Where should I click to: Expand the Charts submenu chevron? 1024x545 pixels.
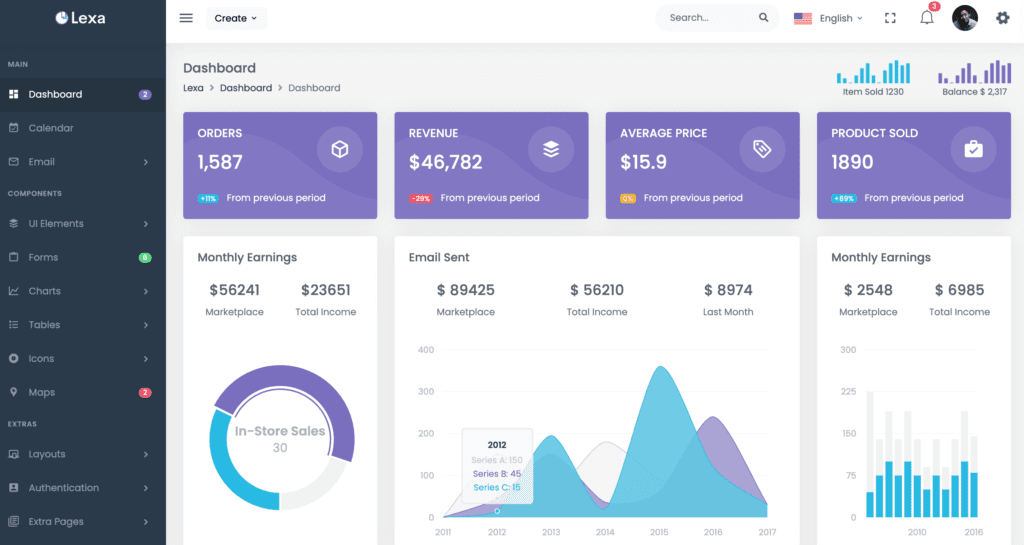coord(146,291)
